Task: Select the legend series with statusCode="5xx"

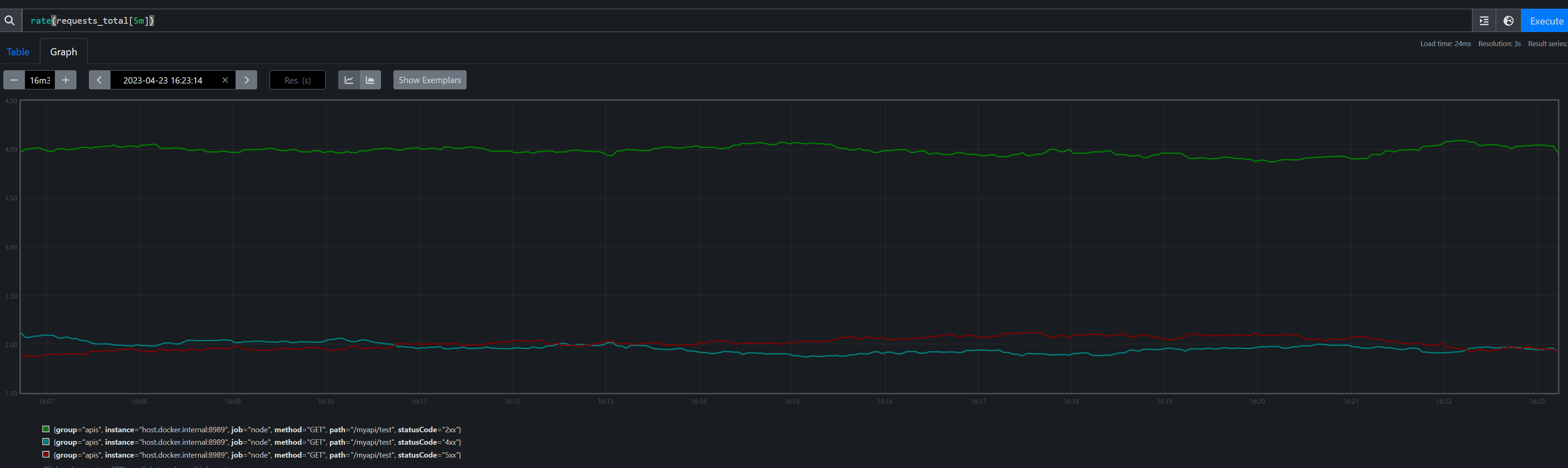Action: click(258, 455)
